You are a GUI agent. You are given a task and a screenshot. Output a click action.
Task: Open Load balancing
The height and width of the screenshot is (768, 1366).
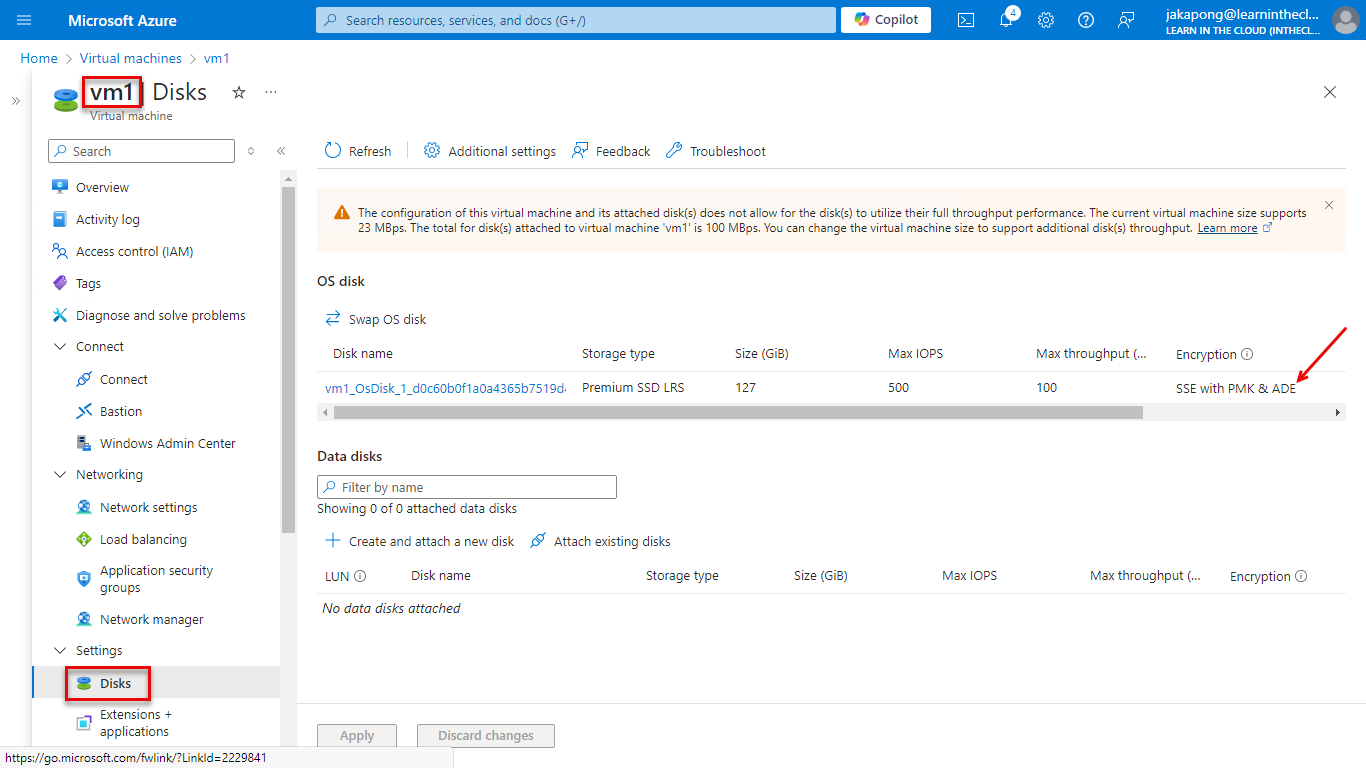(x=143, y=539)
